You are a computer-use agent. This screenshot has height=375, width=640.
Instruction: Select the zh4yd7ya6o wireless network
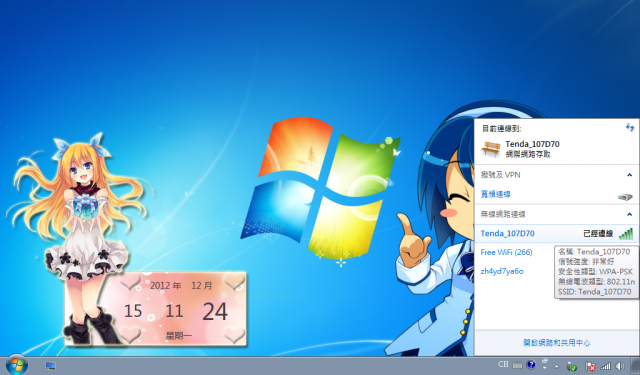[x=502, y=271]
